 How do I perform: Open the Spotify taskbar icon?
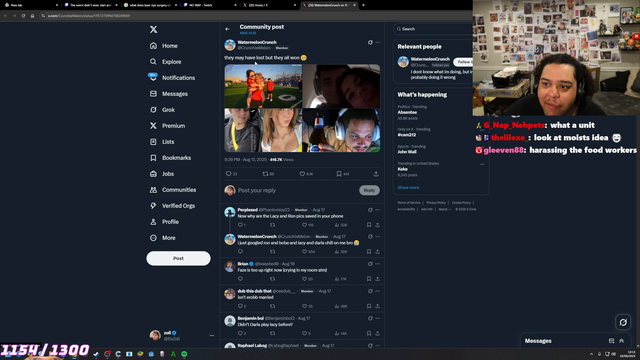(x=184, y=354)
